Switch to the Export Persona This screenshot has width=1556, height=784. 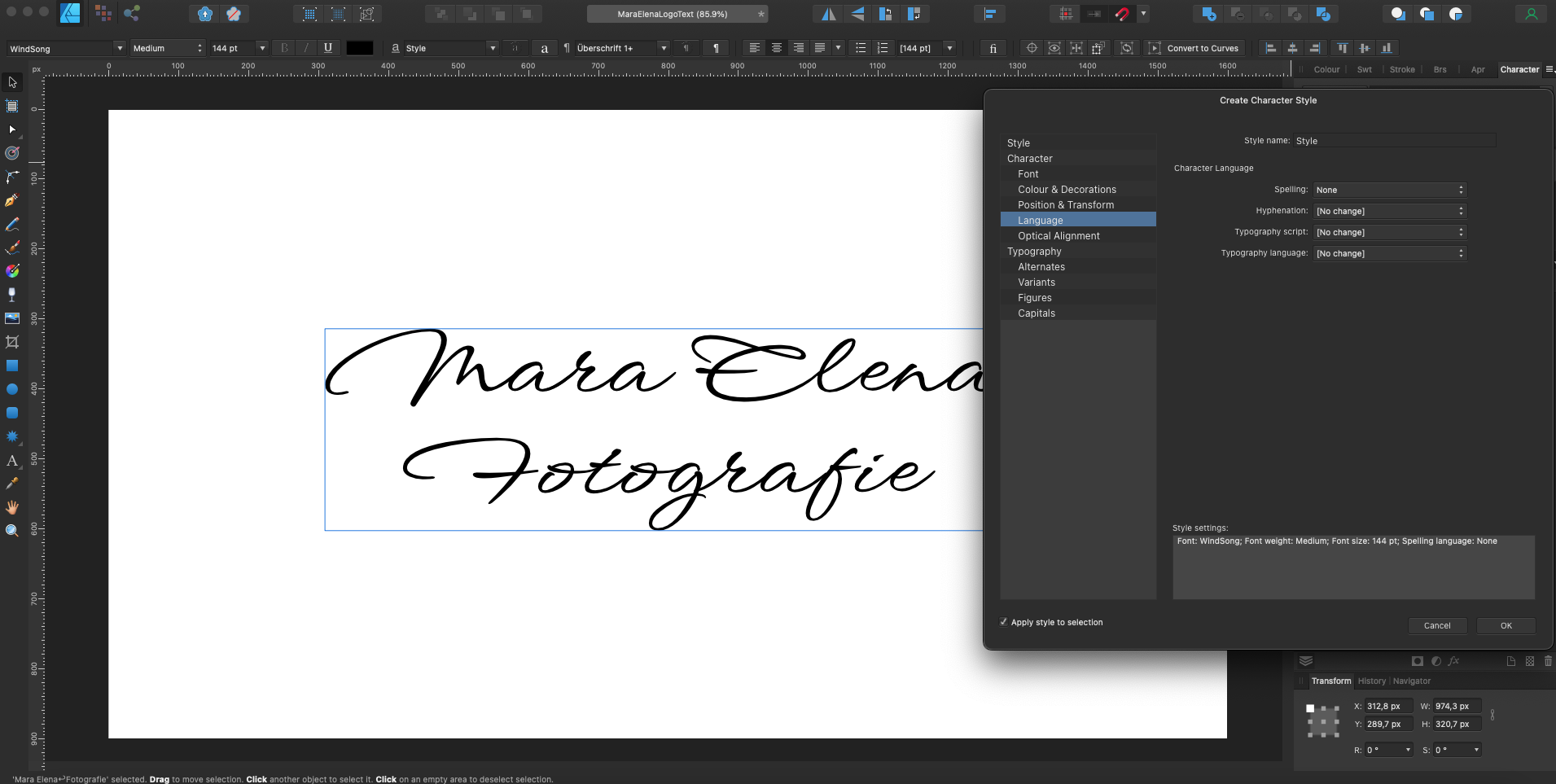tap(132, 13)
